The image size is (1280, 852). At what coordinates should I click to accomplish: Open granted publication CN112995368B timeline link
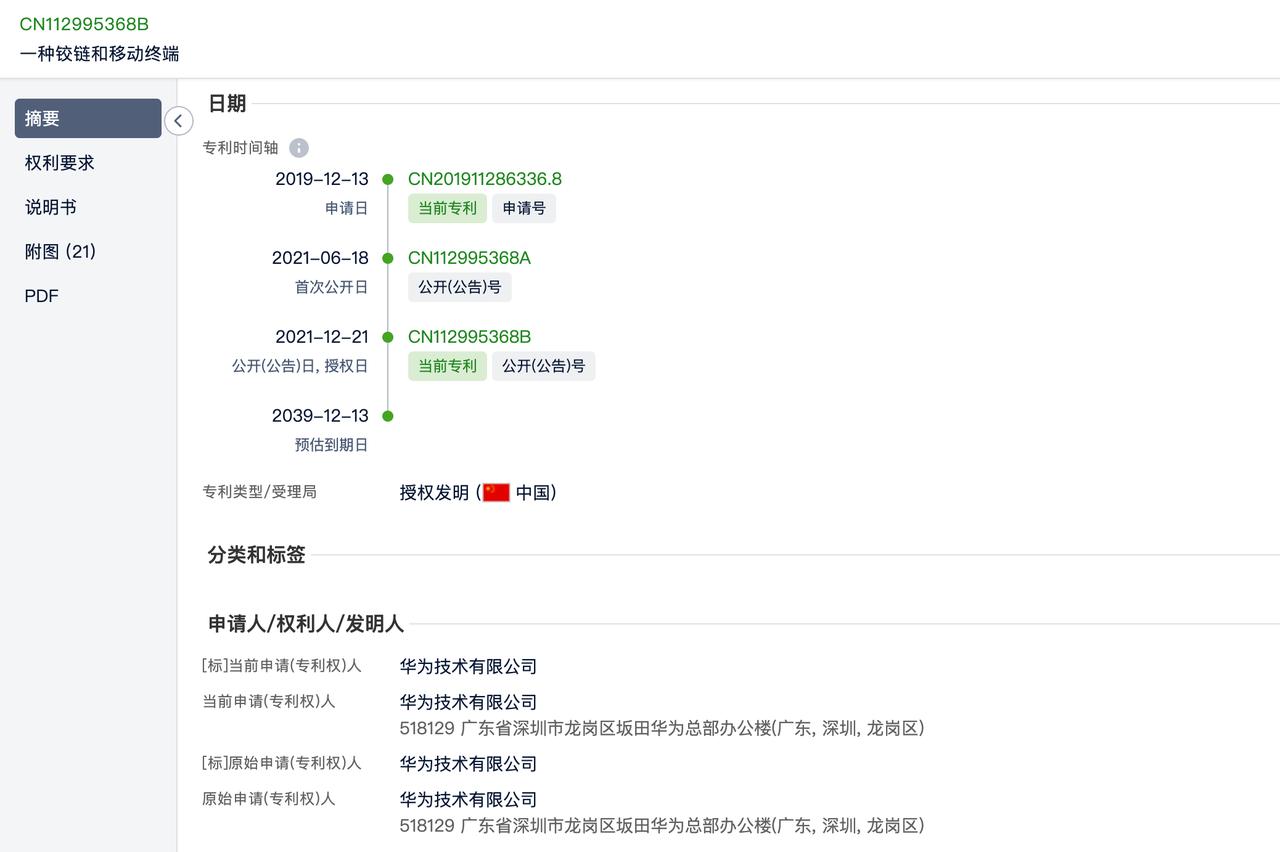click(469, 337)
